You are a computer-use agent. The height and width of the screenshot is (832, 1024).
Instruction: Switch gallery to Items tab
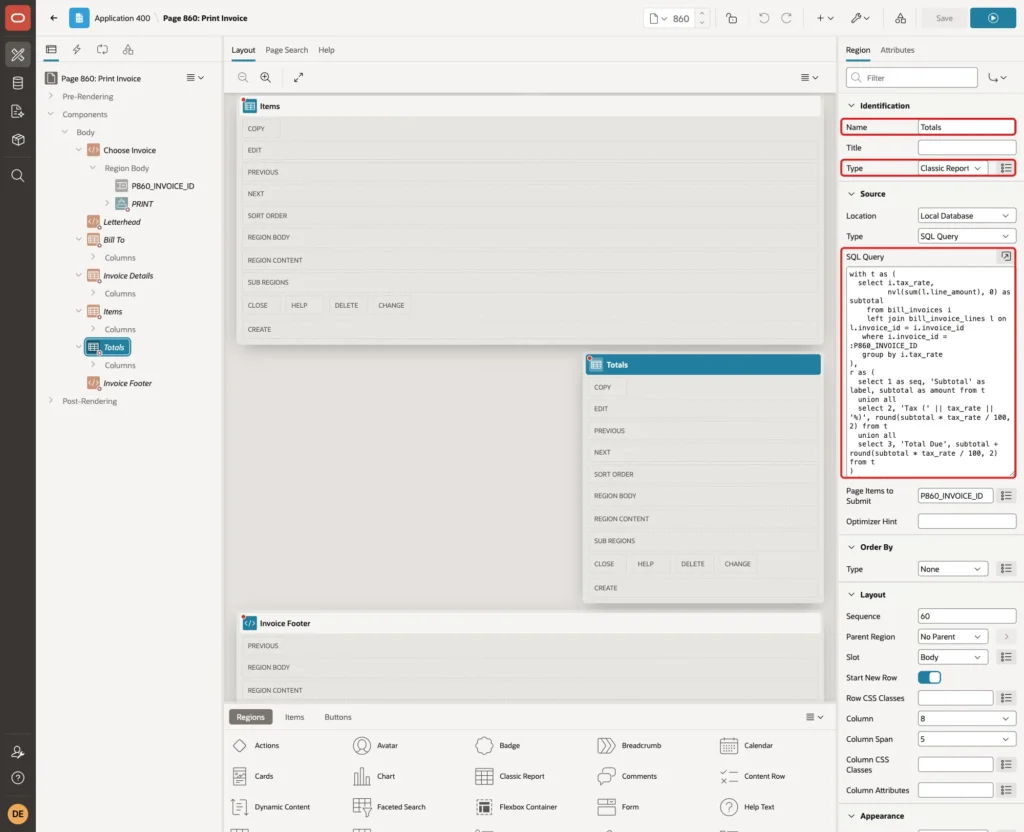coord(294,717)
